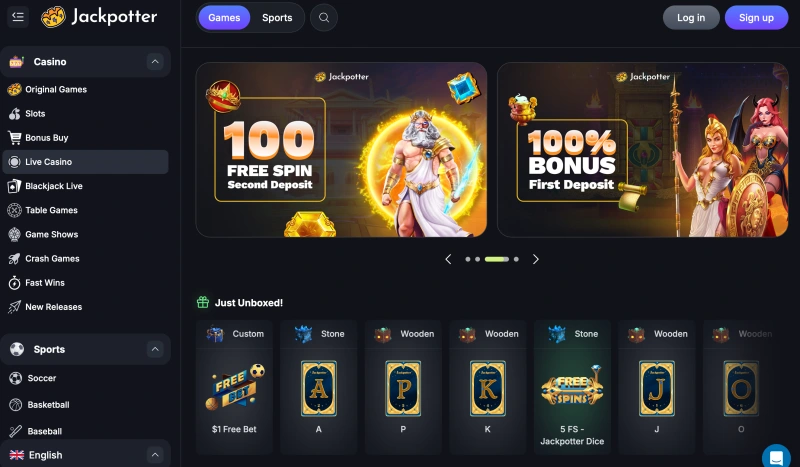Go to next banner slide arrow
Screen dimensions: 800x467
pyautogui.click(x=535, y=259)
